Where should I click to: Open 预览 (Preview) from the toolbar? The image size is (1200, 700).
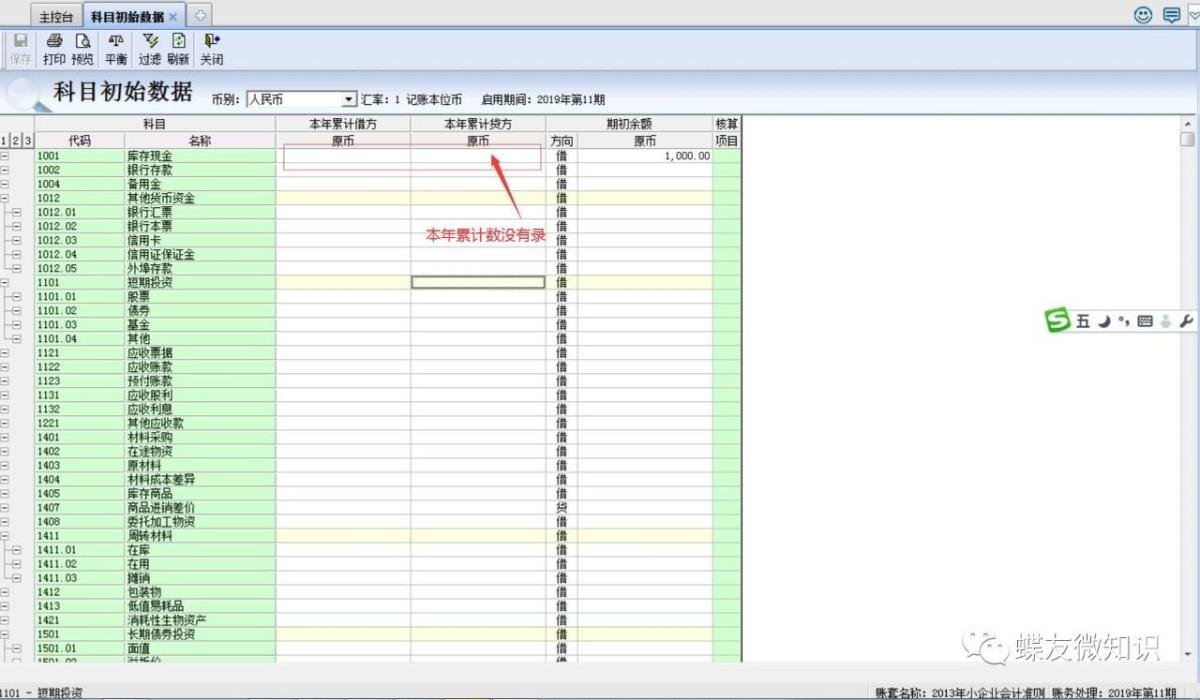[x=83, y=47]
